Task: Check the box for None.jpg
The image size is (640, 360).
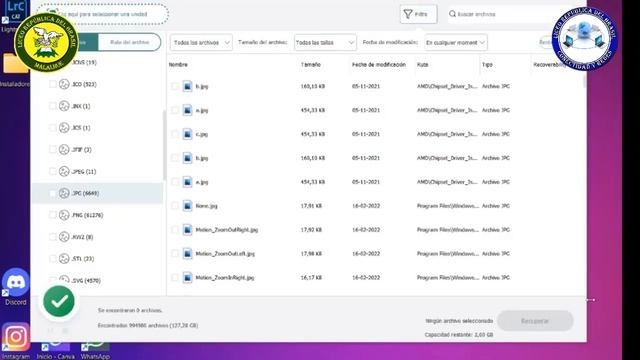Action: [x=175, y=206]
